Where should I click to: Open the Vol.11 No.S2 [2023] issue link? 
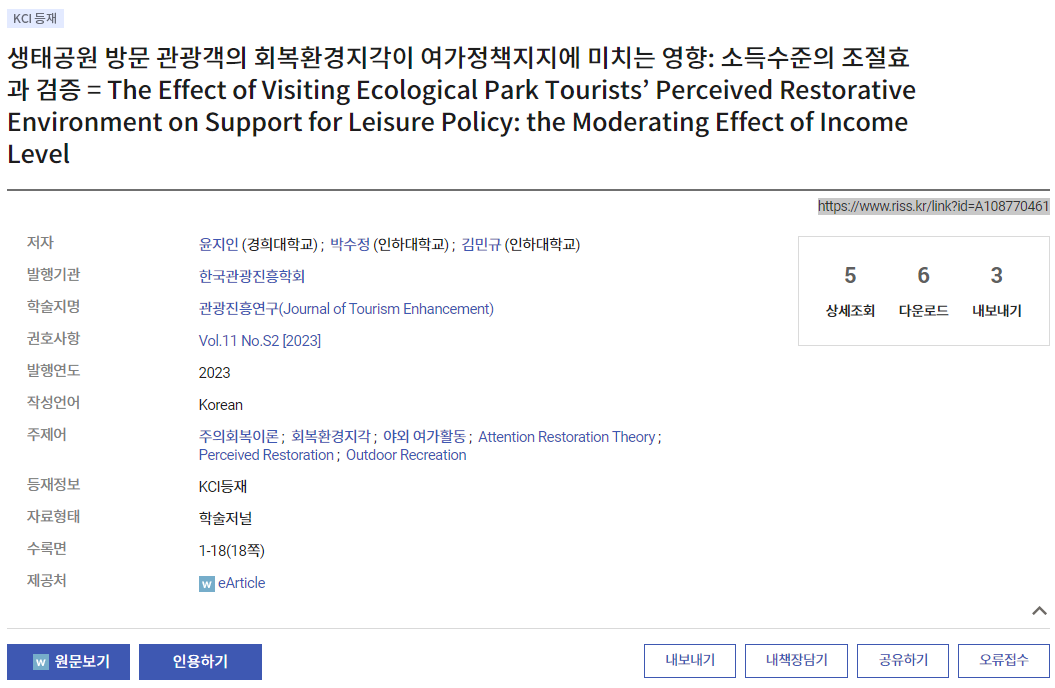pyautogui.click(x=260, y=341)
